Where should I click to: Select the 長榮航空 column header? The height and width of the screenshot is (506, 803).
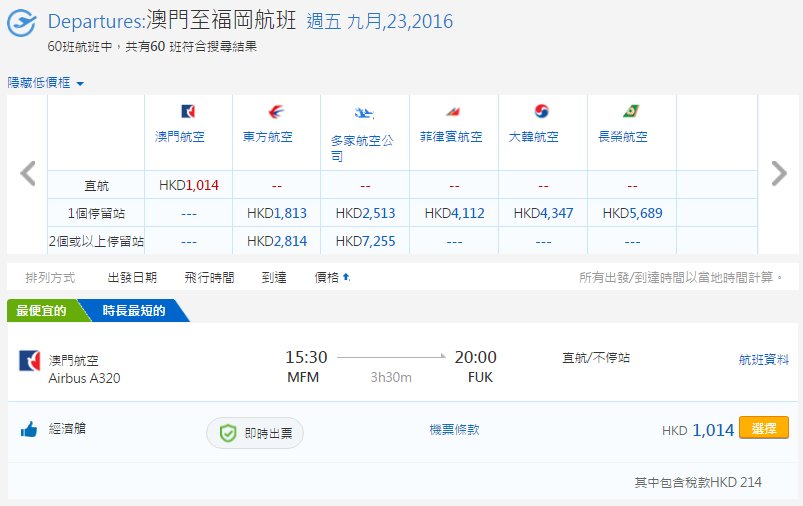[623, 137]
